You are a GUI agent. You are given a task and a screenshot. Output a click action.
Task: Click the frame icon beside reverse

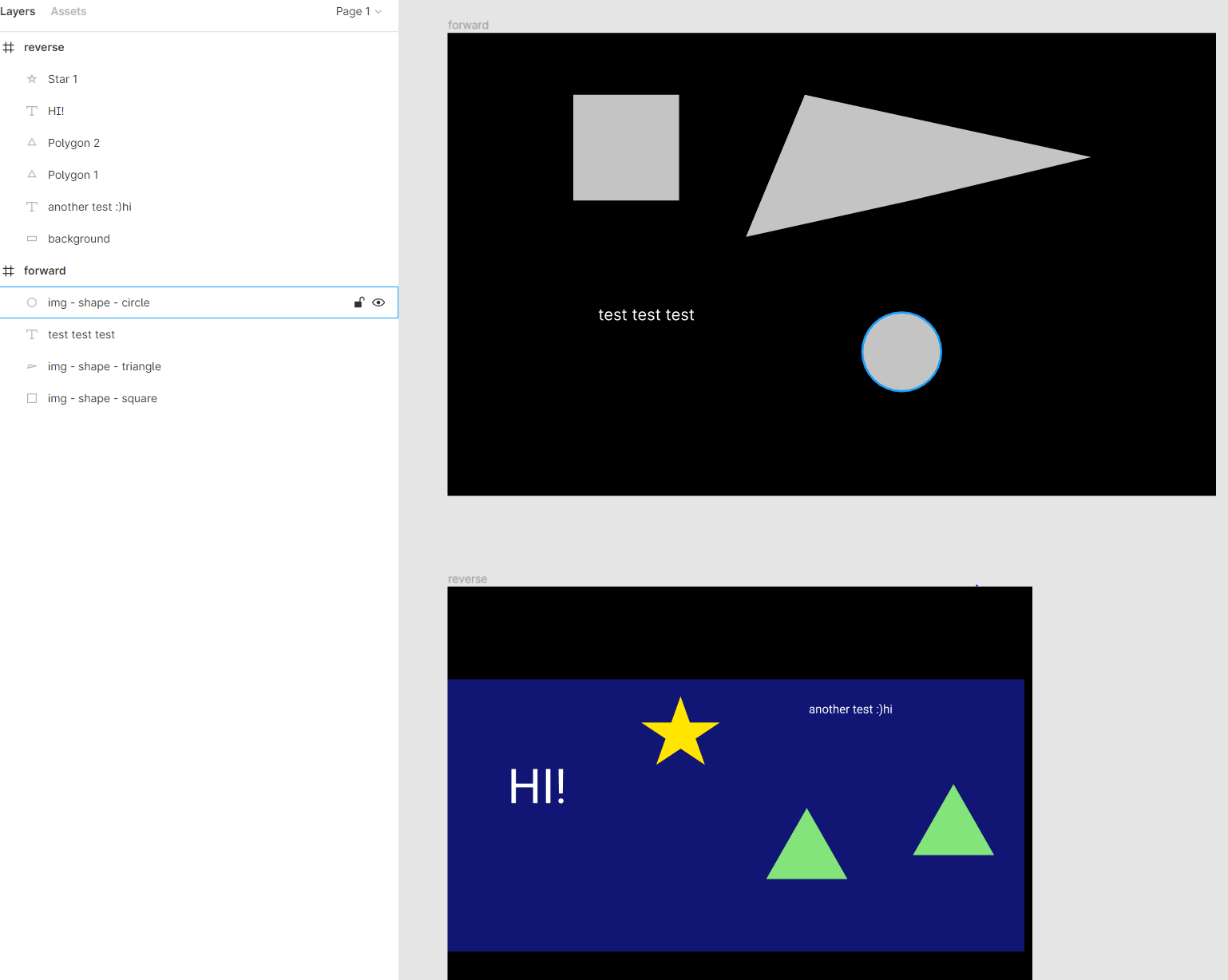[10, 47]
